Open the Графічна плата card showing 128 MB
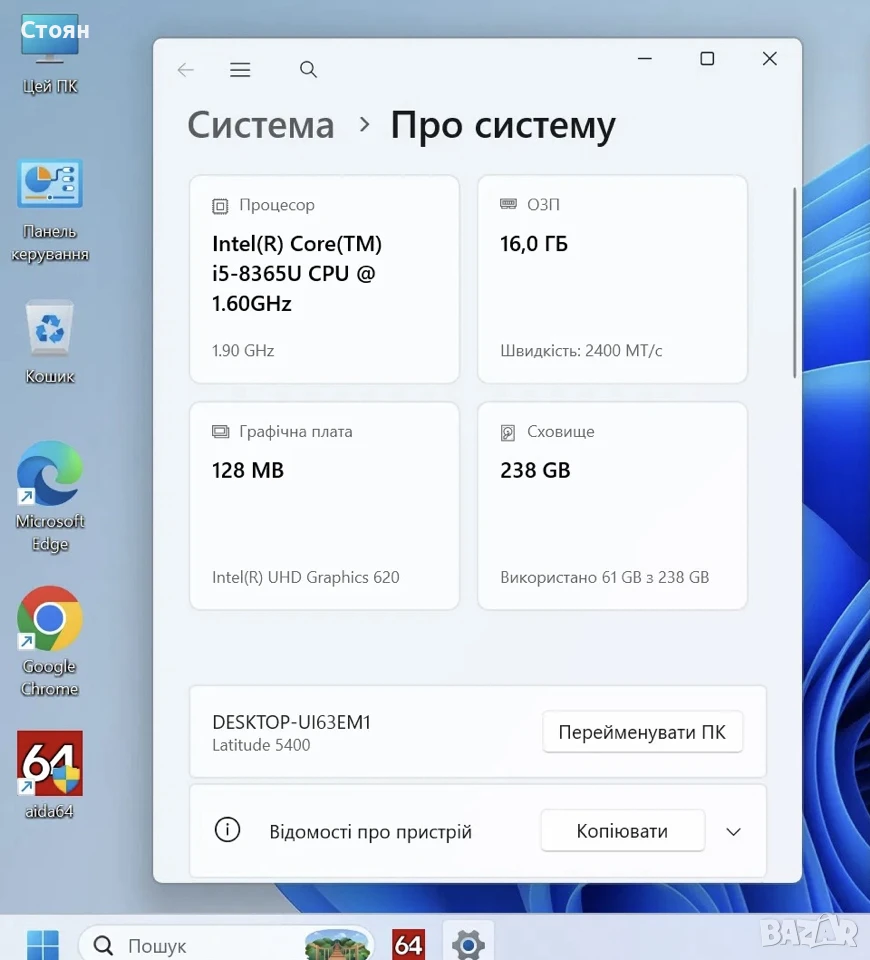870x960 pixels. tap(324, 506)
